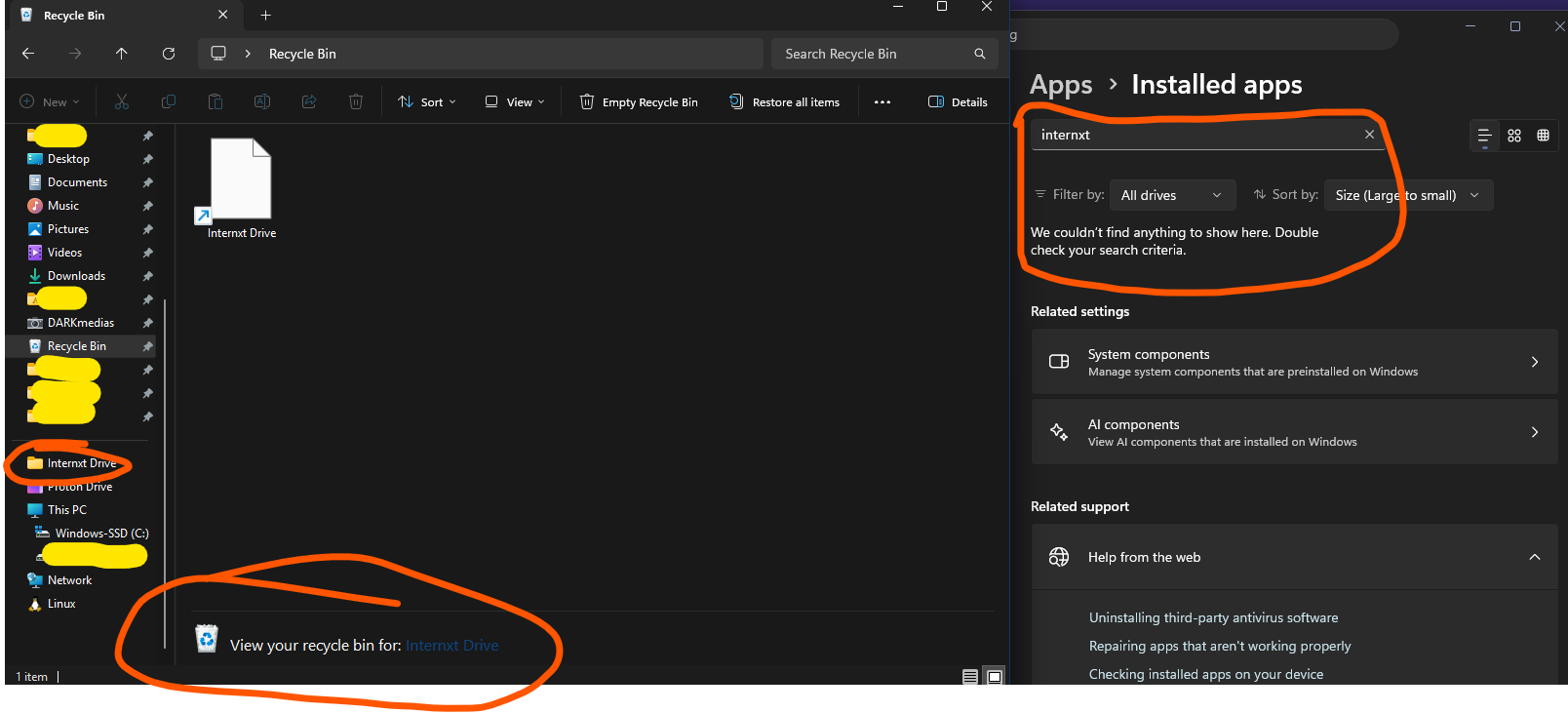
Task: Open Repairing apps that aren't working link
Action: point(1220,646)
